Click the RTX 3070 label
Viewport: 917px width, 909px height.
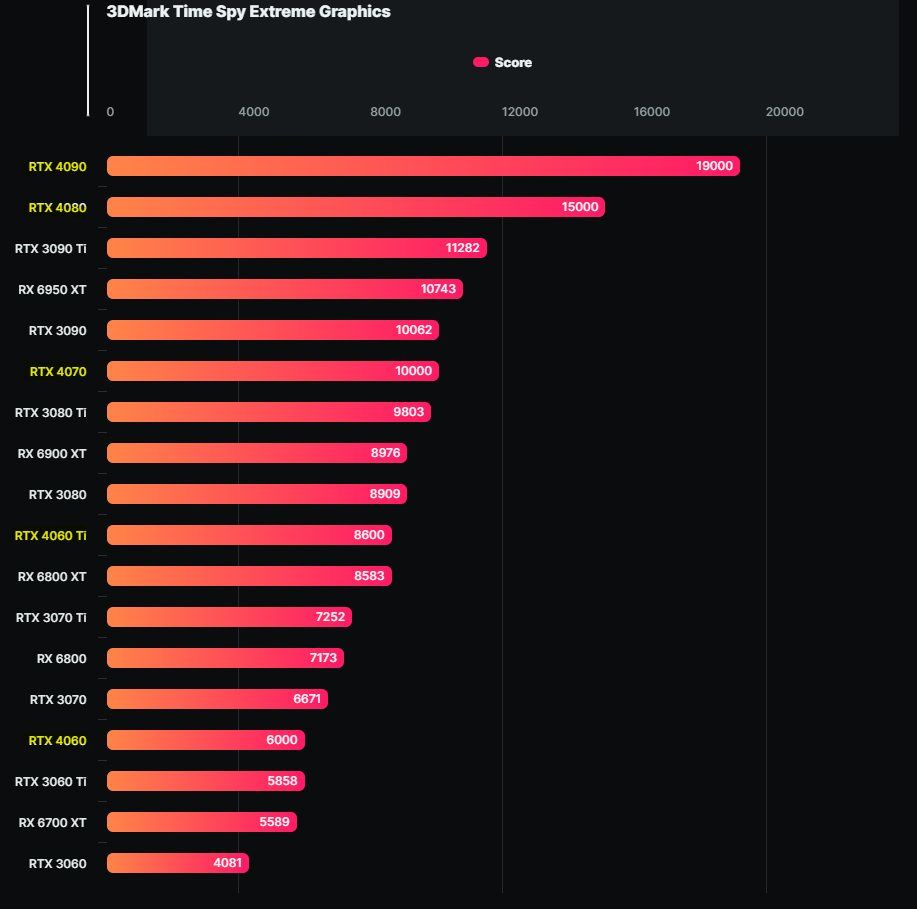(x=58, y=700)
